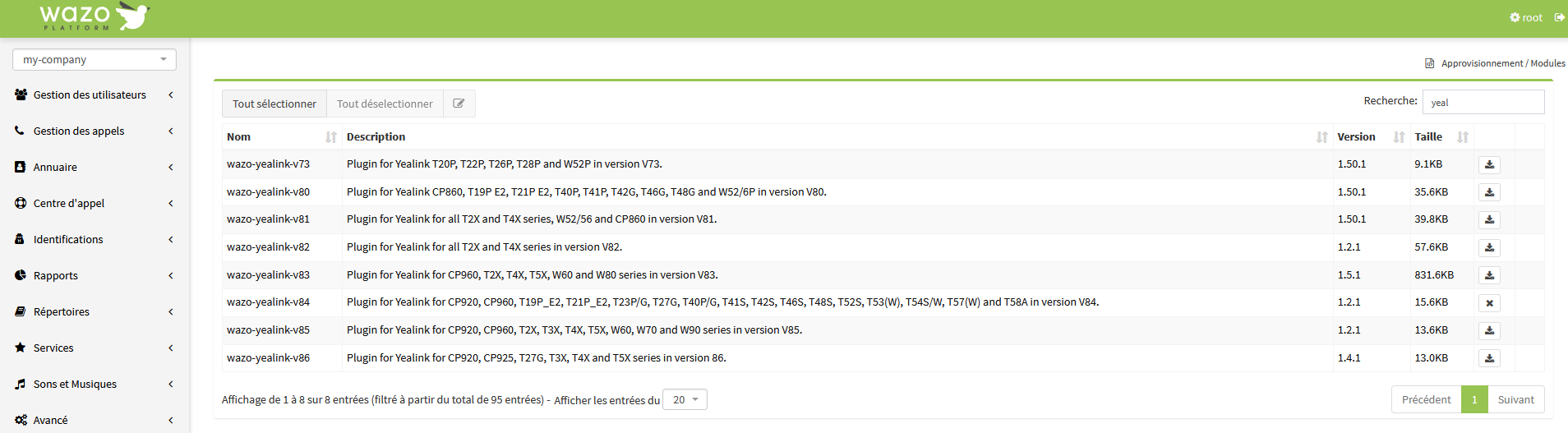Click the Wazo Platform logo
The image size is (1568, 433).
click(x=95, y=16)
